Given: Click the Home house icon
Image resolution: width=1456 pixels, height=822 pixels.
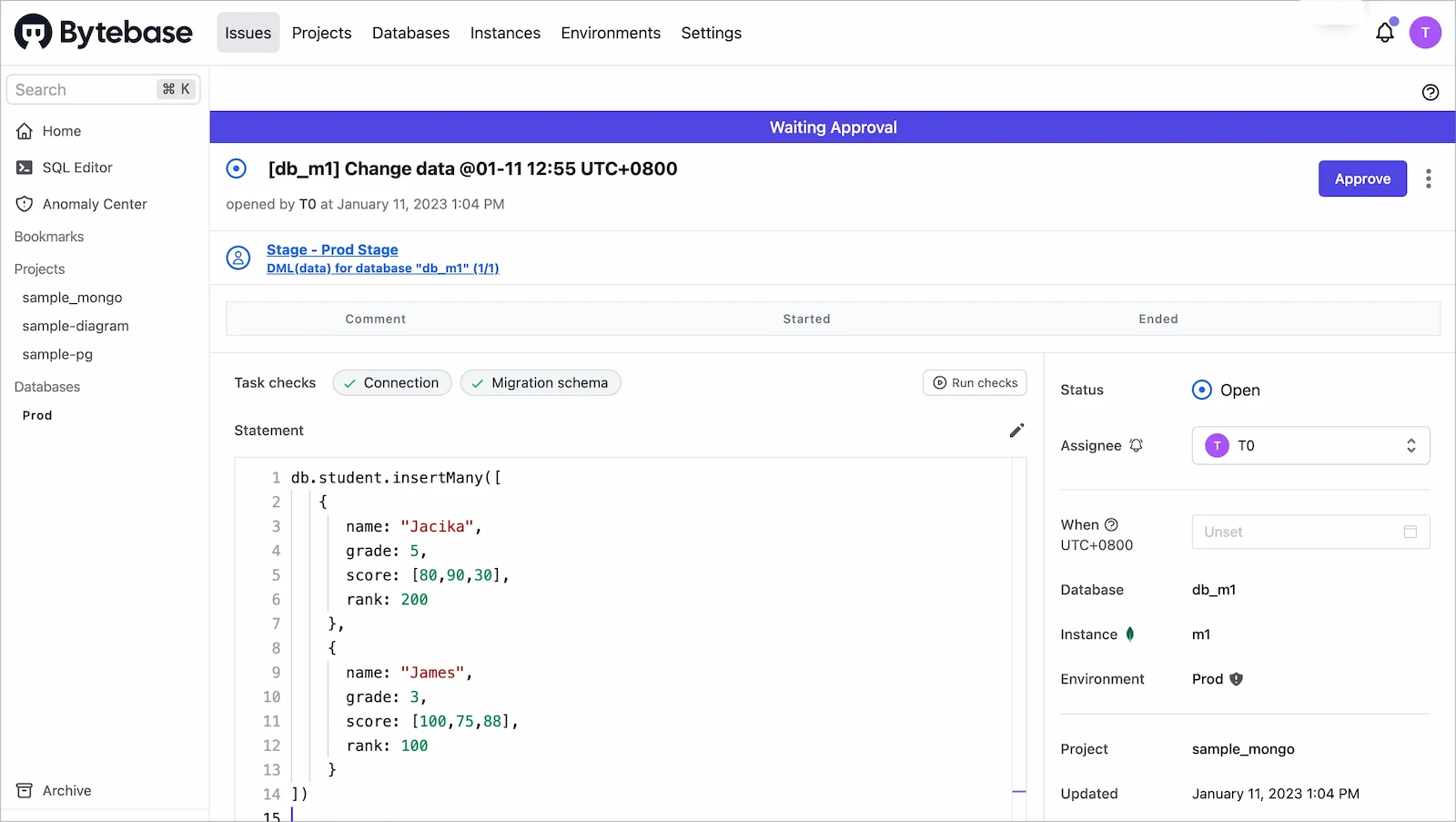Looking at the screenshot, I should pyautogui.click(x=25, y=131).
